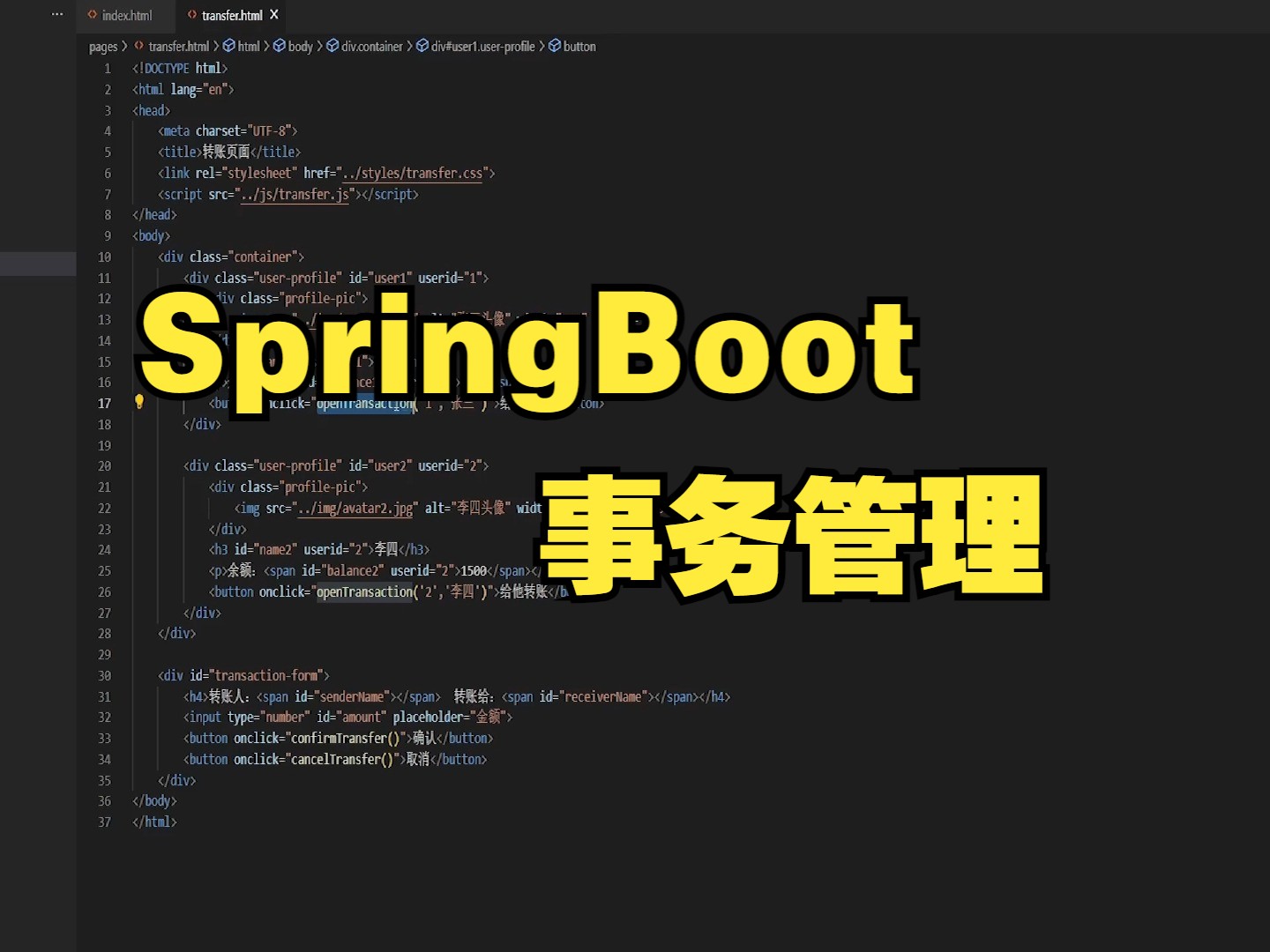Click the senderName span line

point(349,697)
